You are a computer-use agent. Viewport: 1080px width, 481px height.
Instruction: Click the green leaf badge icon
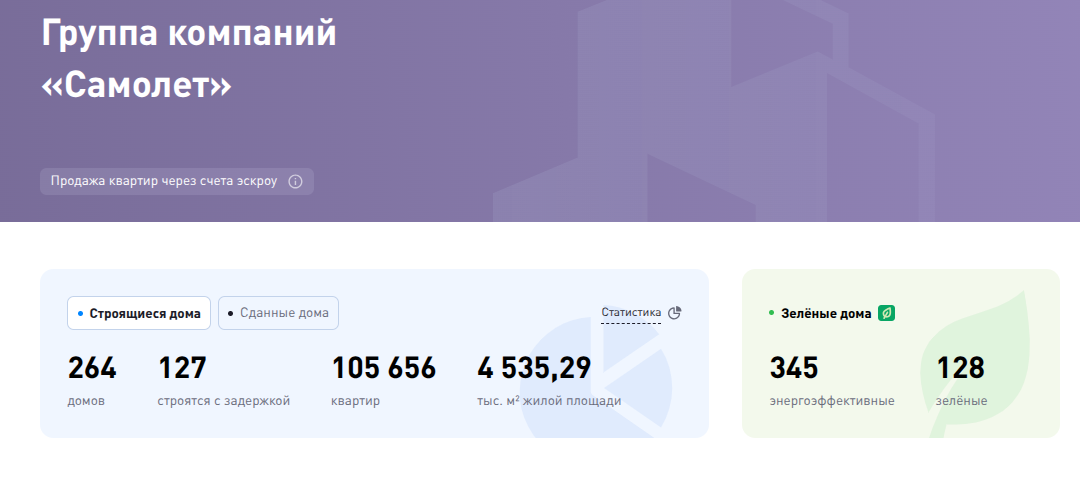point(886,313)
